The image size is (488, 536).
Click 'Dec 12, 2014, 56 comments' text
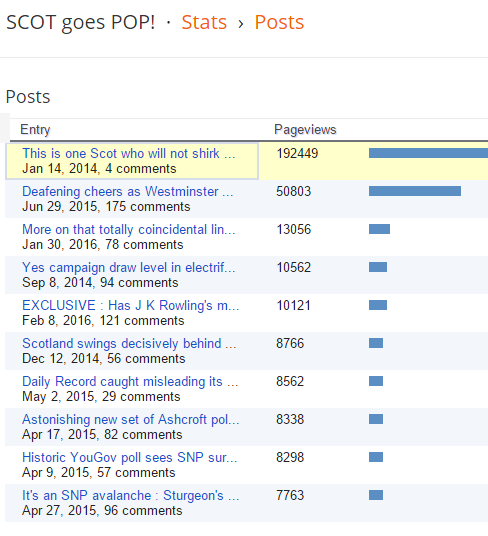point(104,359)
